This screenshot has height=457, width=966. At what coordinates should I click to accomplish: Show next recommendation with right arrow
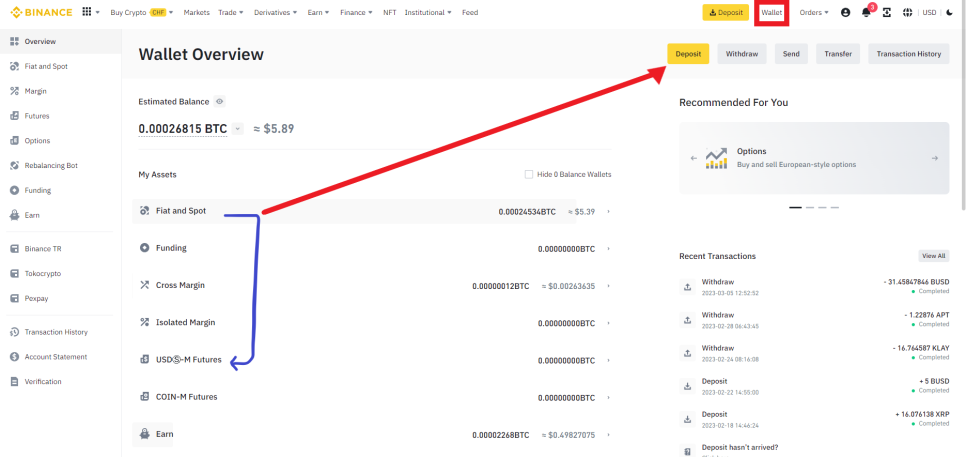click(x=935, y=158)
